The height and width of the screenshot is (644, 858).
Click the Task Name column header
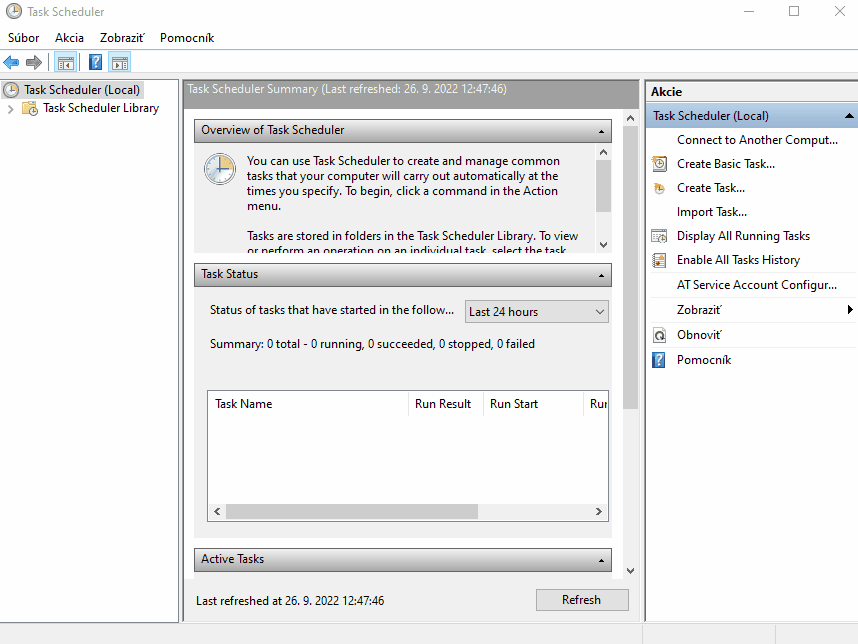pyautogui.click(x=309, y=404)
